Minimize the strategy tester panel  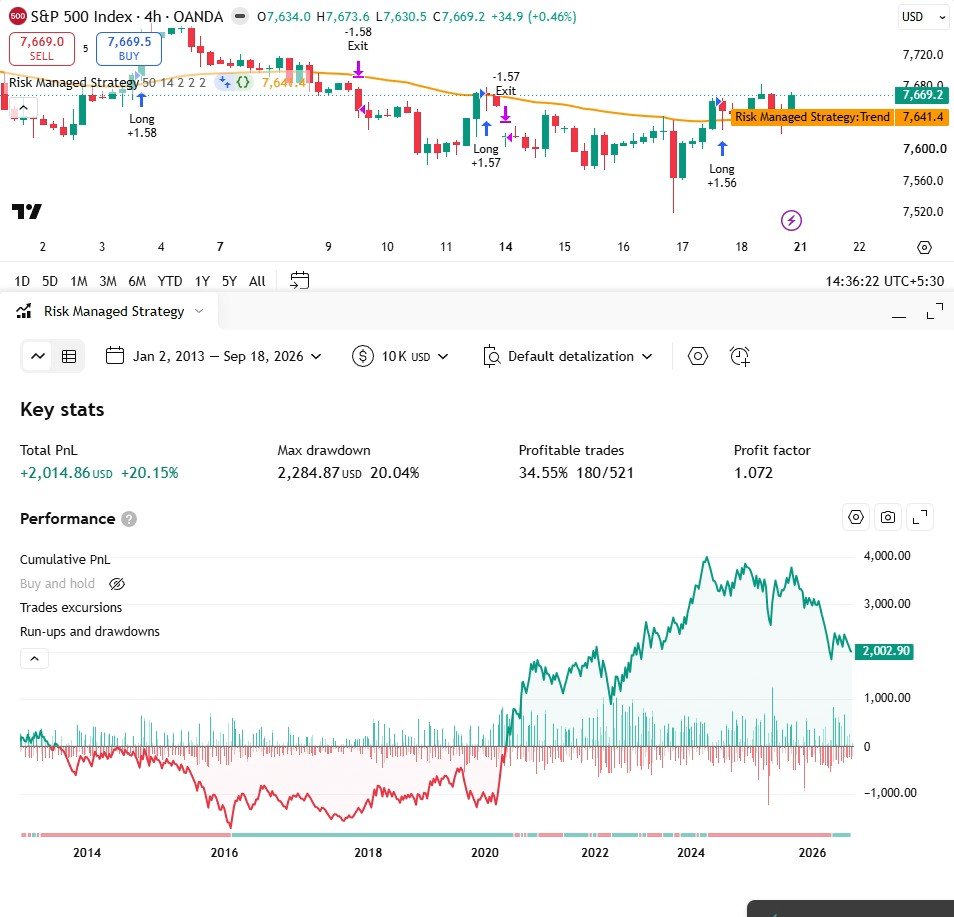coord(899,316)
